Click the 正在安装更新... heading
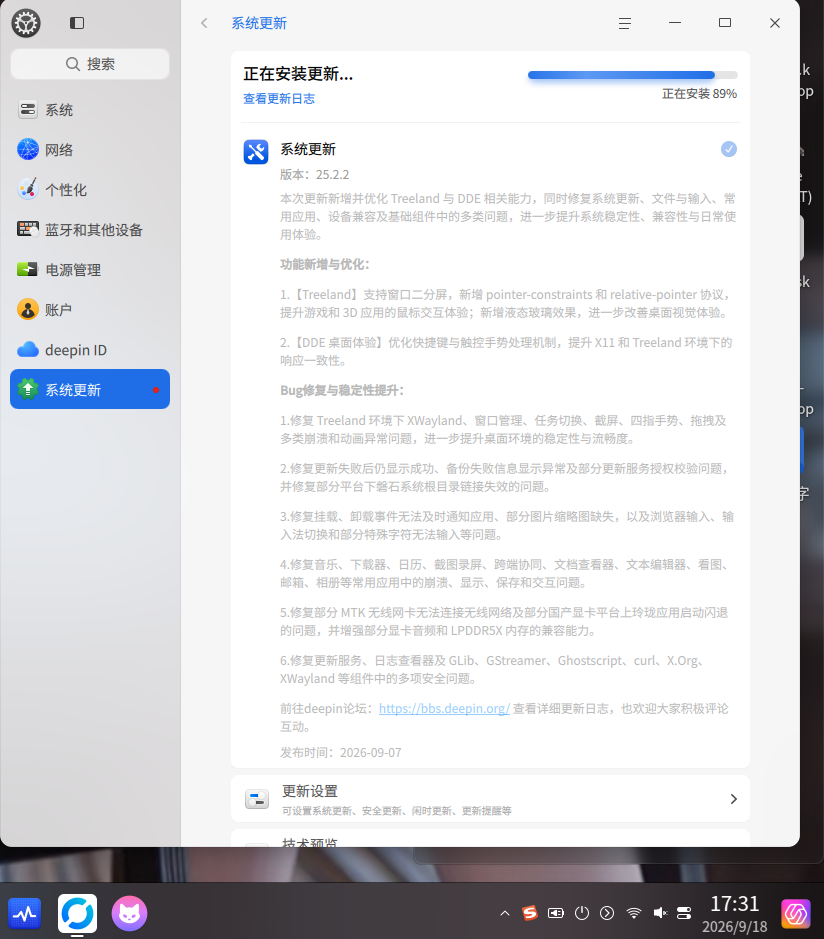 pos(298,74)
